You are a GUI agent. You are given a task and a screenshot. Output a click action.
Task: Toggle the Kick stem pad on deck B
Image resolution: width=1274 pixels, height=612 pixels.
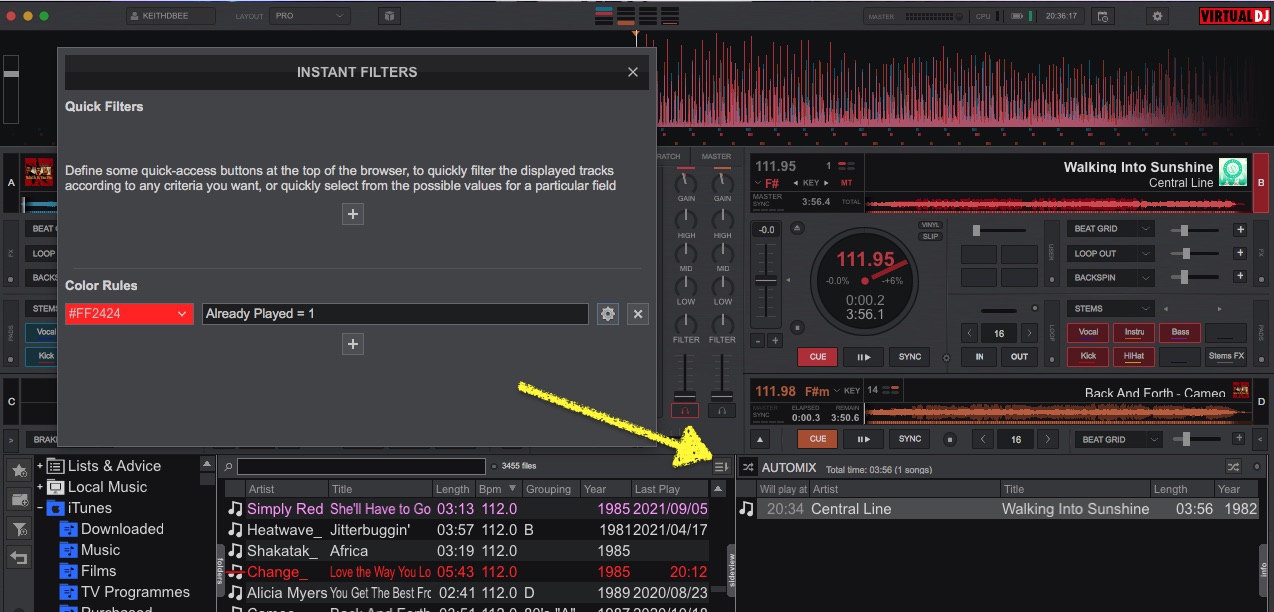[x=1088, y=356]
